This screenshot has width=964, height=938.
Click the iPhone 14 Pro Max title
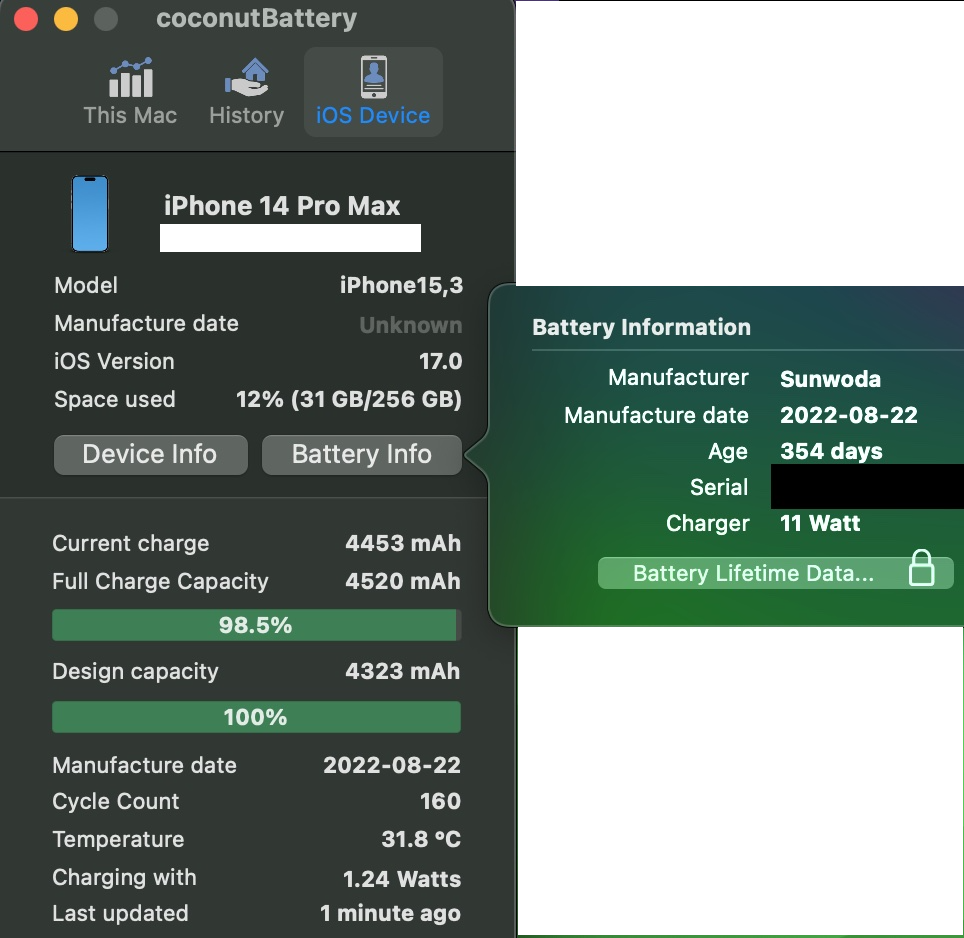[x=282, y=206]
